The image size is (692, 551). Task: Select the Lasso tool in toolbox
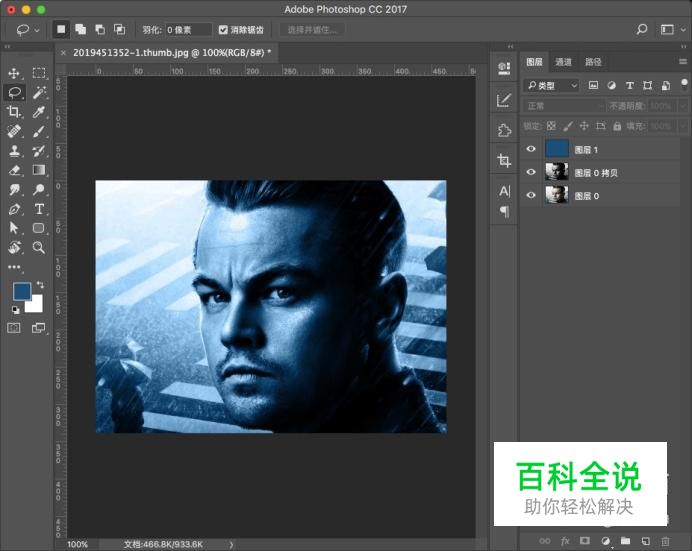15,92
